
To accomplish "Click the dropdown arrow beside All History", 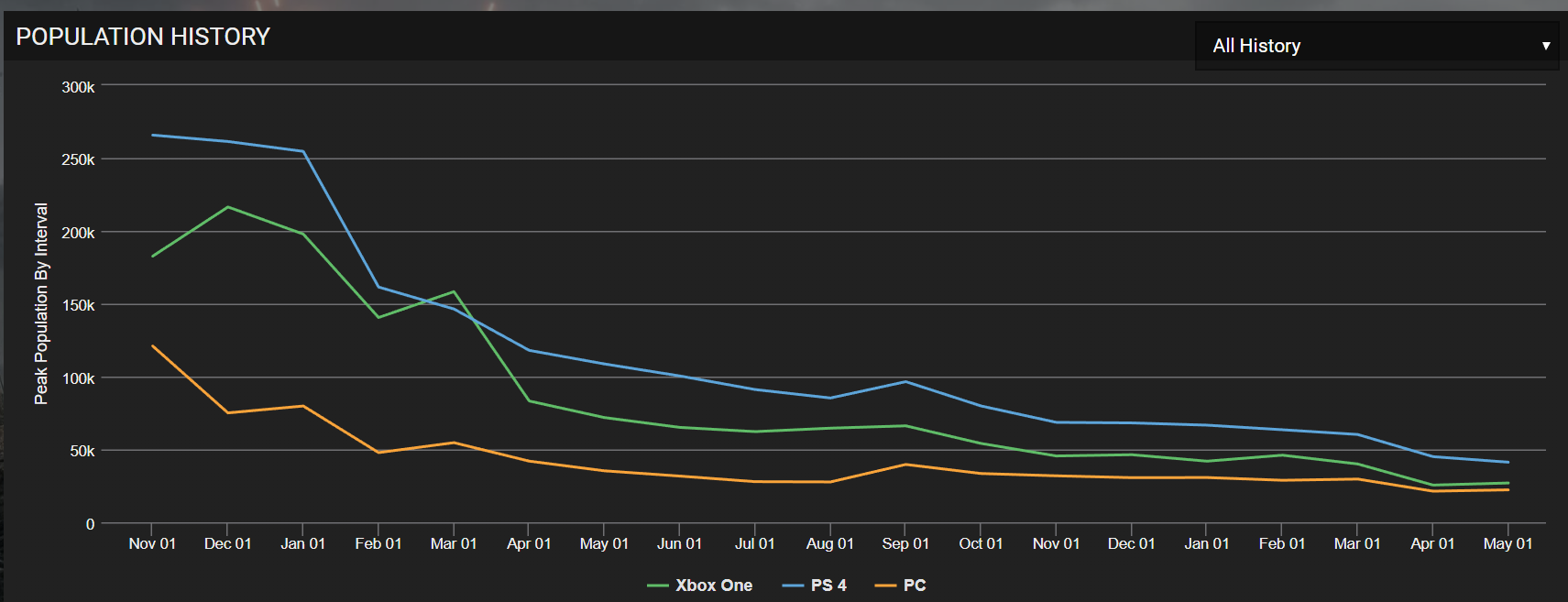I will tap(1545, 46).
